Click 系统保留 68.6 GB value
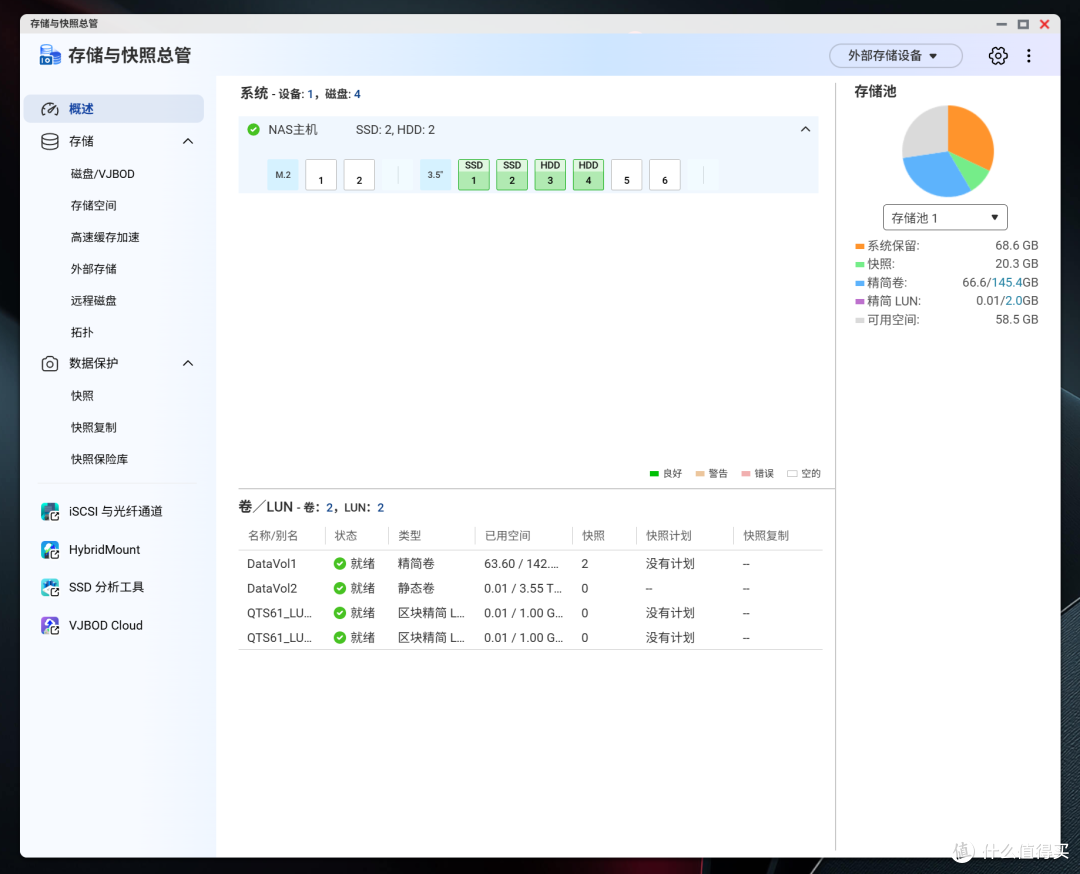 coord(1016,246)
